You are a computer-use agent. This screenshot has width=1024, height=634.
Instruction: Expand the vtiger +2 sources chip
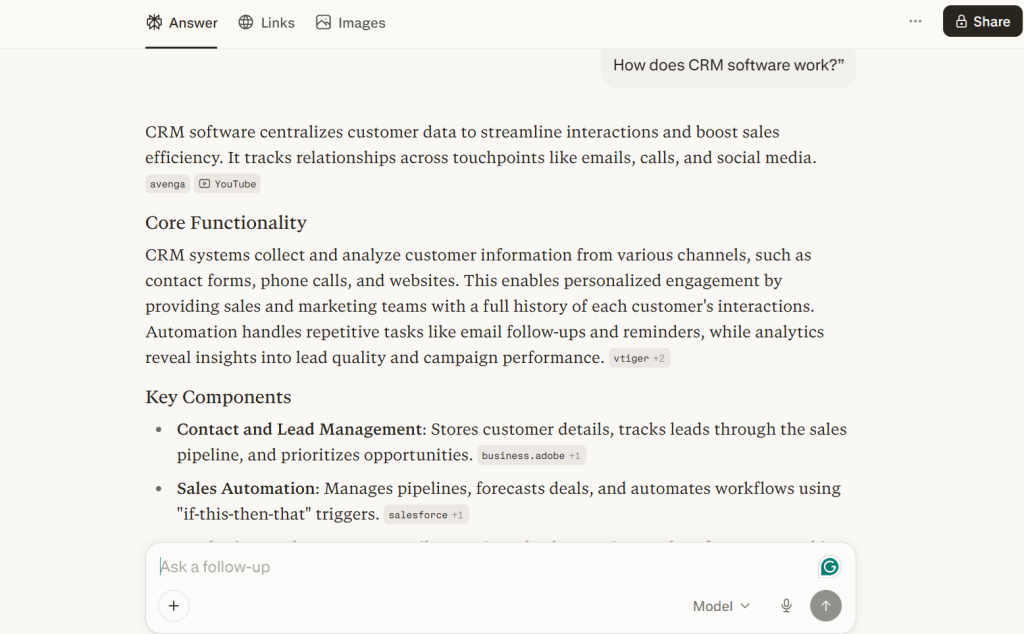coord(639,357)
